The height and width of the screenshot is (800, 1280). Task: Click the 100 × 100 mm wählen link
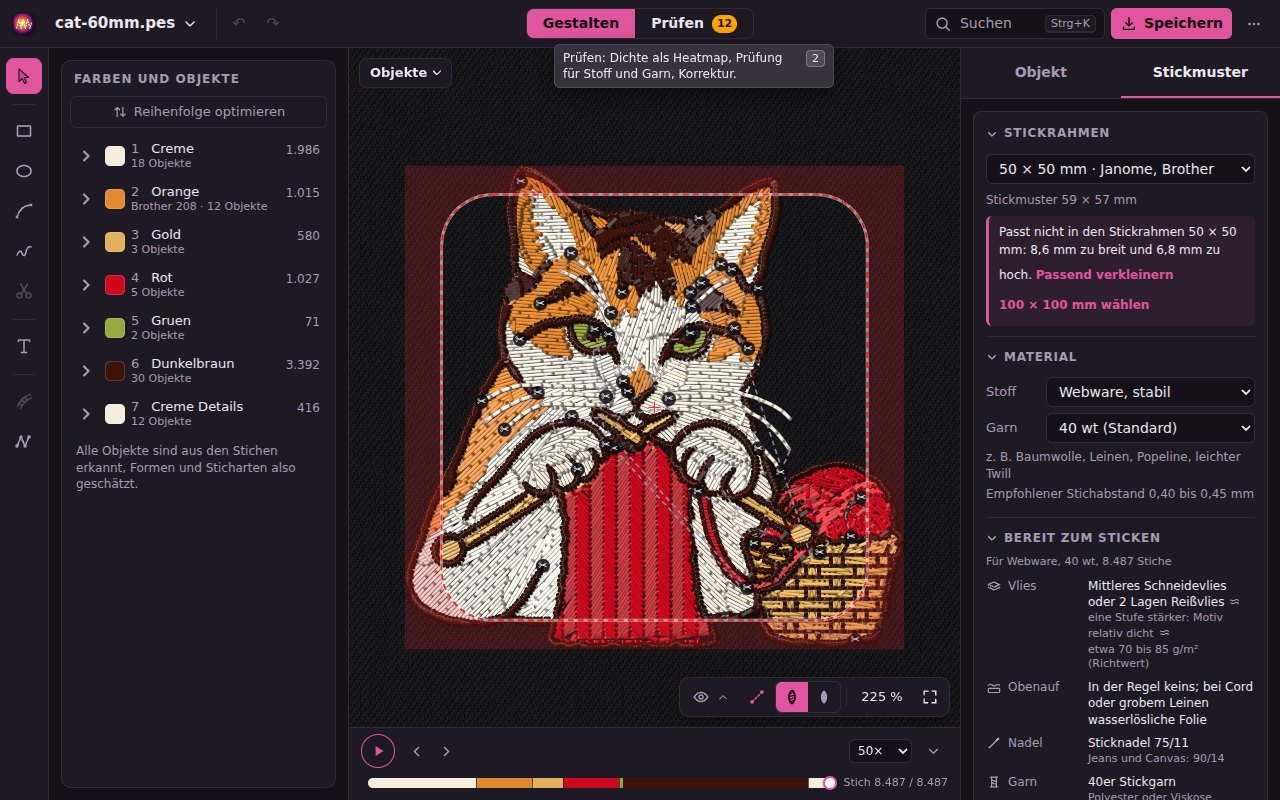tap(1074, 305)
